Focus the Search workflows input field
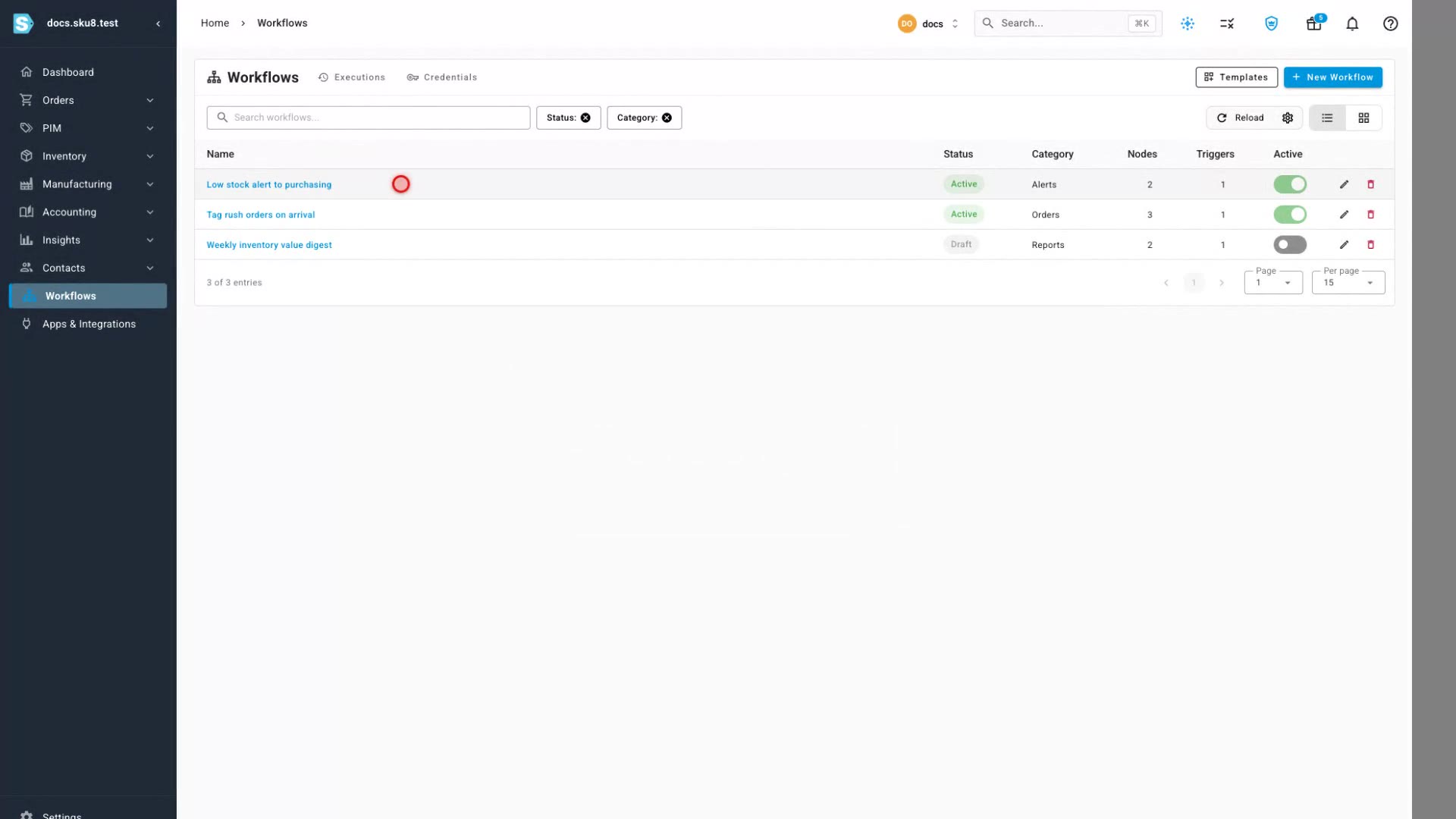 (369, 118)
